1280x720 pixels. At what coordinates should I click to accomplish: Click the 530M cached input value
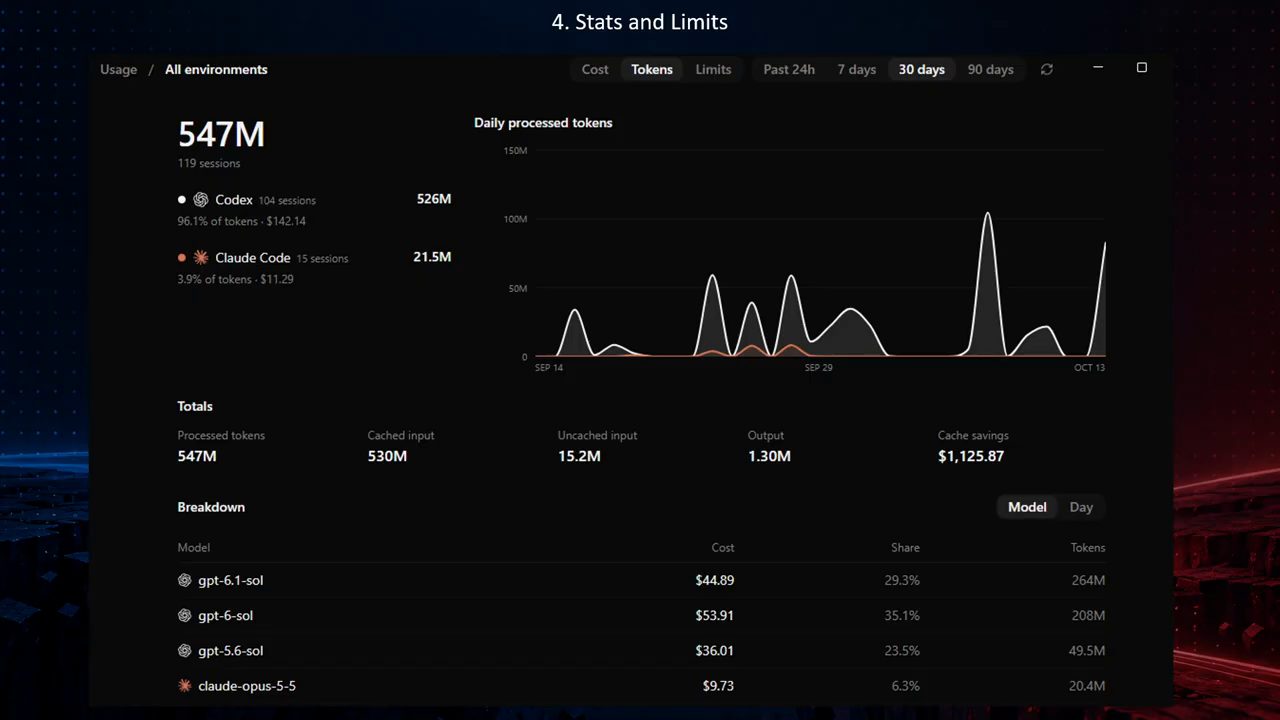coord(387,456)
